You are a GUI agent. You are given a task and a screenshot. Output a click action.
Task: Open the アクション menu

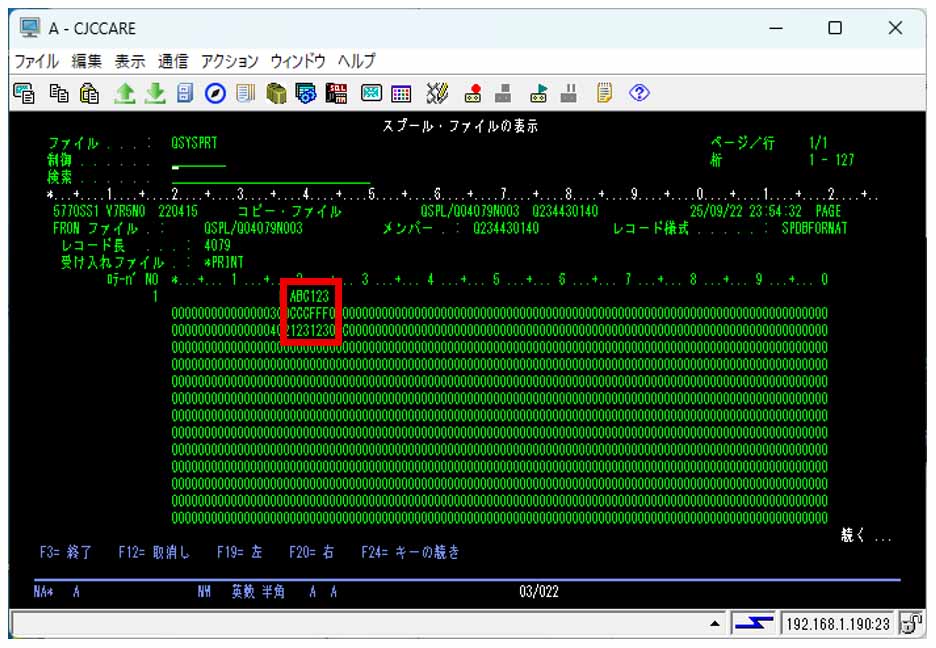(229, 60)
